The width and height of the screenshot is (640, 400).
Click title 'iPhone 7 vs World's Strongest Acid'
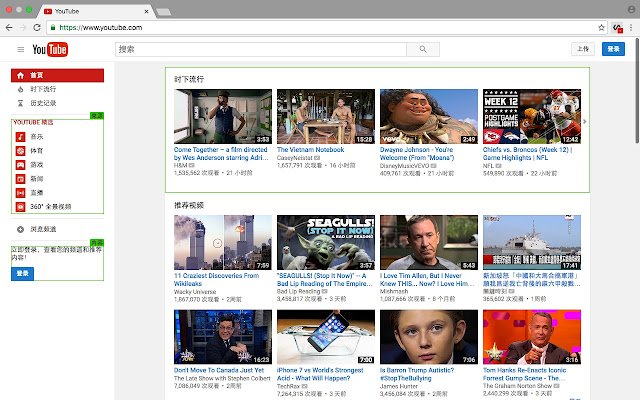click(x=320, y=374)
